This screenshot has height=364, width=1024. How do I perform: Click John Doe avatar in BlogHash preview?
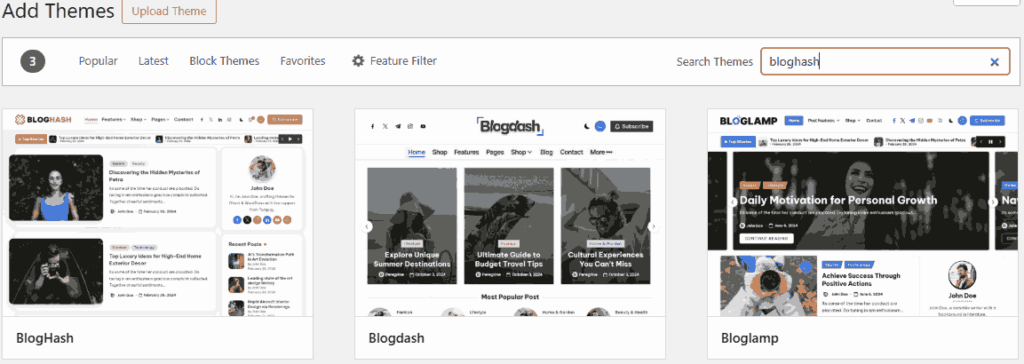(x=261, y=170)
